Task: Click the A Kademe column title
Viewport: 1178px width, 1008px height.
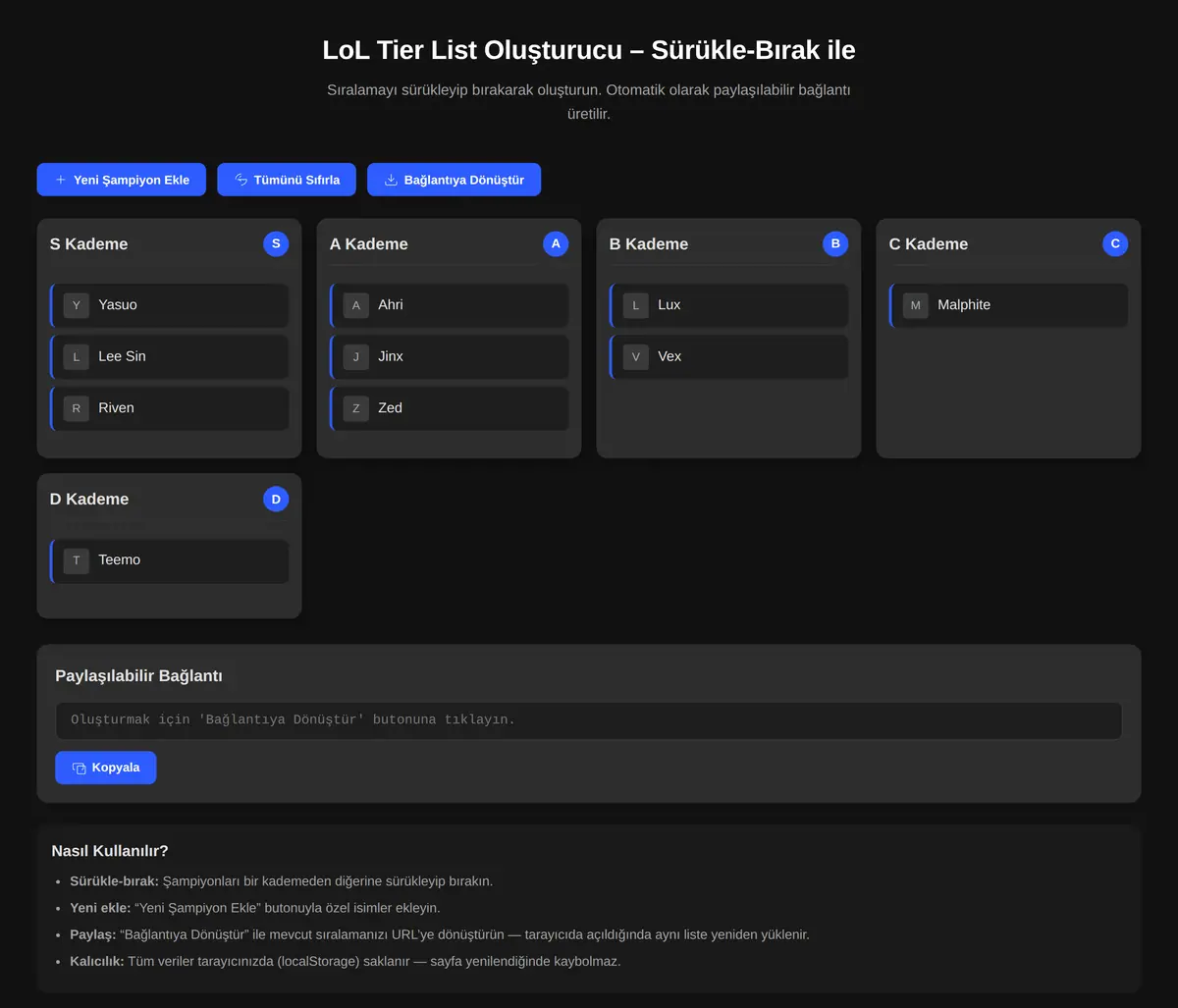Action: (x=368, y=244)
